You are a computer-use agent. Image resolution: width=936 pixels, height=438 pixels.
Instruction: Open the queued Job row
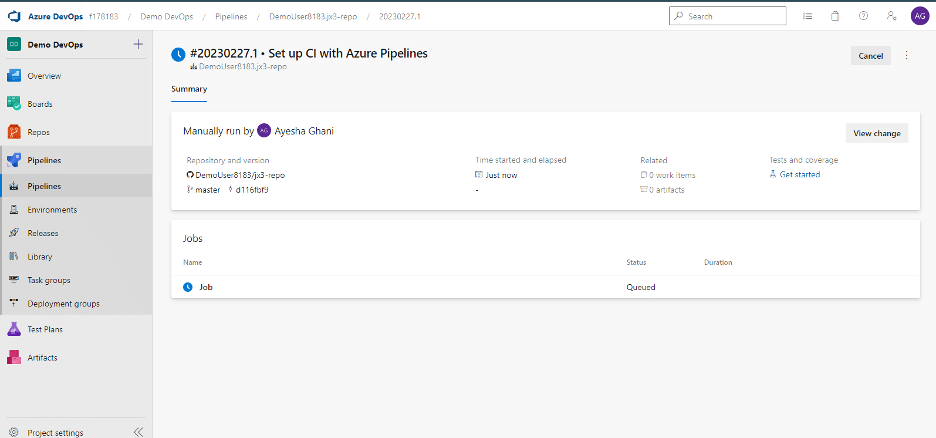[545, 287]
